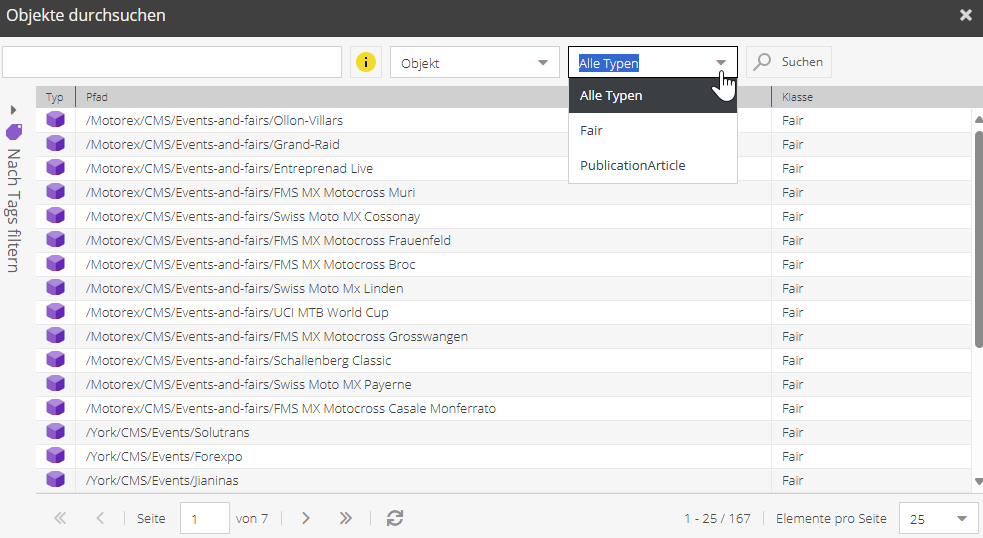Click the page number input field
Image resolution: width=983 pixels, height=538 pixels.
pyautogui.click(x=204, y=519)
